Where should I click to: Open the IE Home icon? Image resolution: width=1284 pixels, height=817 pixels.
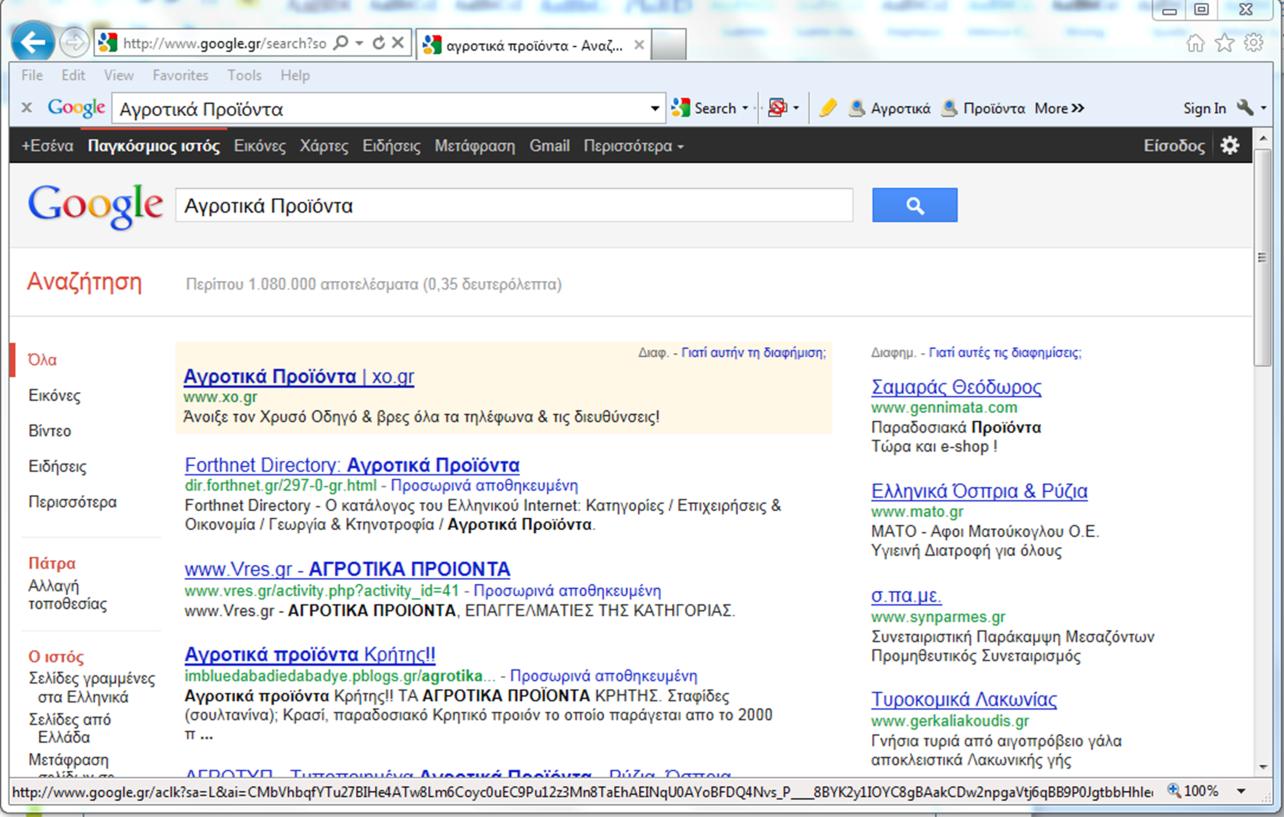click(1195, 43)
